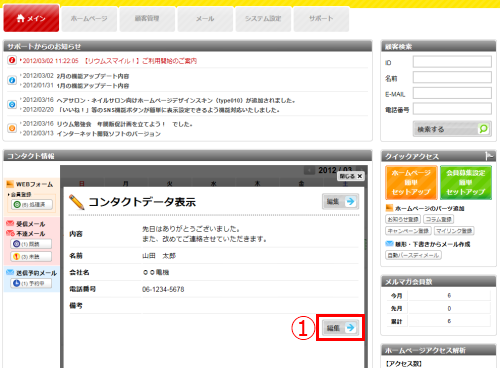Viewport: 500px width, 368px height.
Task: Click the flag icon in クイックアクセス header
Action: (x=489, y=156)
